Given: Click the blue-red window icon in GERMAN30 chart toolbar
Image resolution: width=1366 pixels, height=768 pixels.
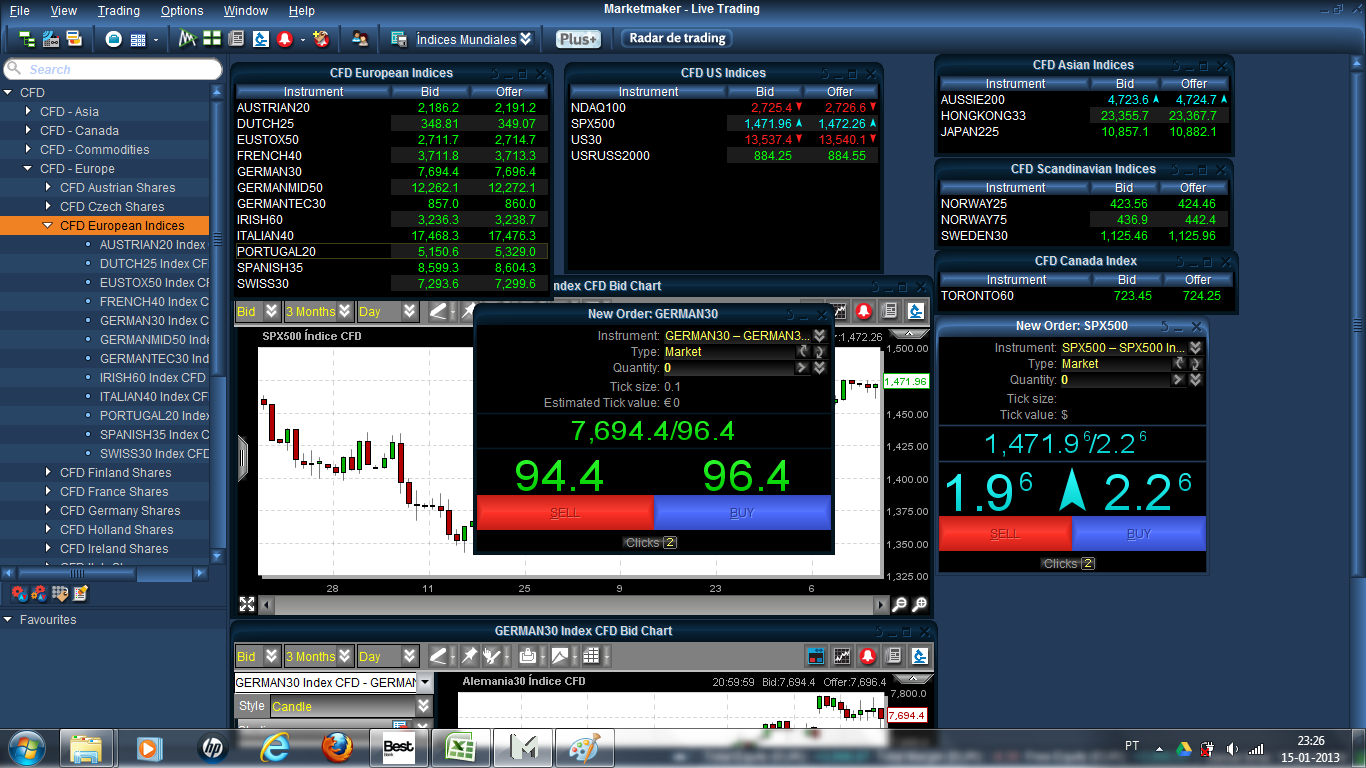Looking at the screenshot, I should 817,657.
